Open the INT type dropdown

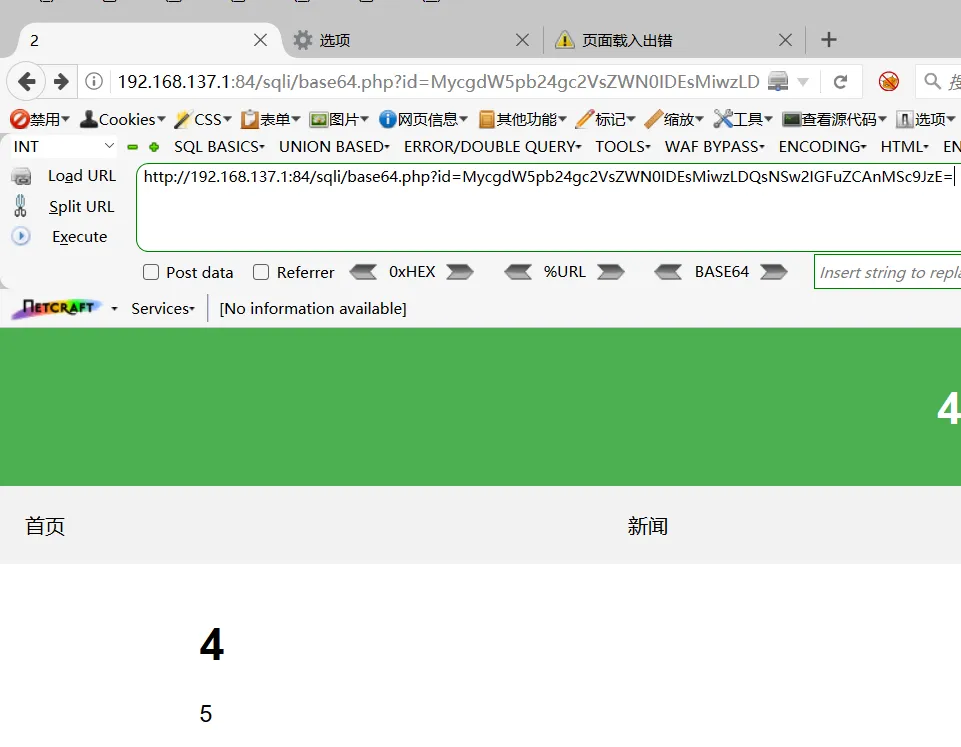[64, 147]
